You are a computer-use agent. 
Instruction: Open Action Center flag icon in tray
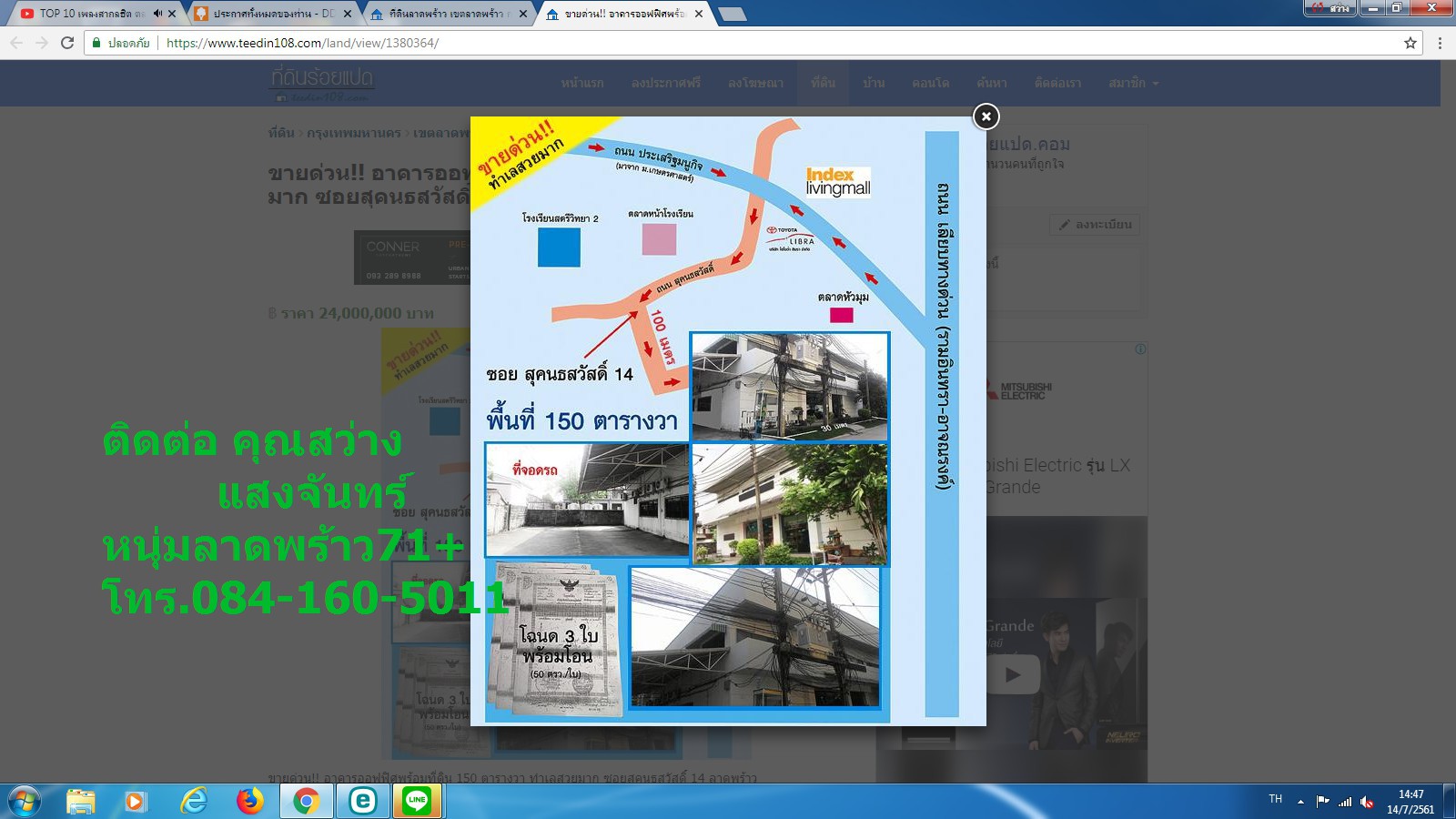click(1322, 802)
